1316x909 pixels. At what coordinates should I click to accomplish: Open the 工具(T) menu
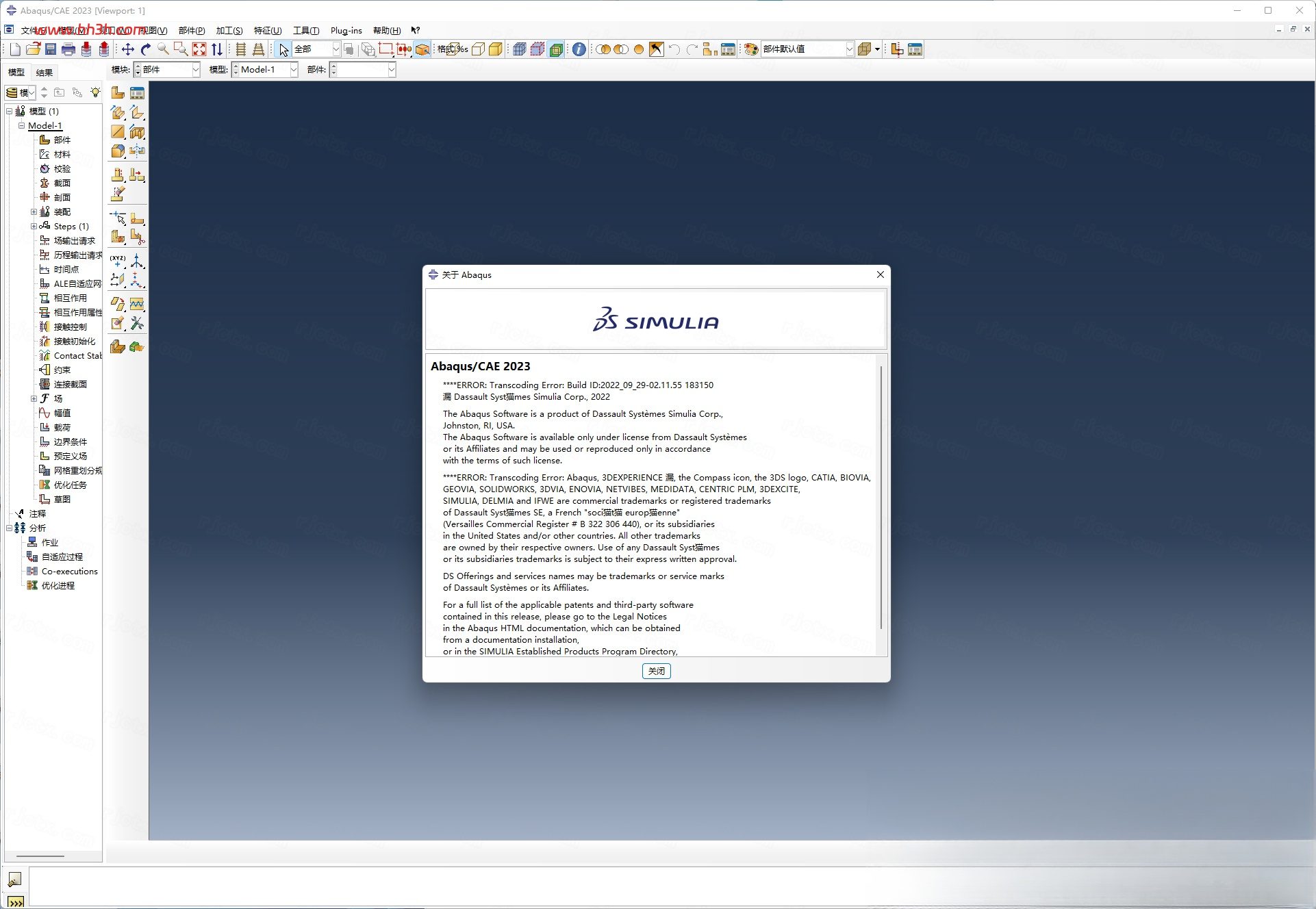pyautogui.click(x=306, y=30)
